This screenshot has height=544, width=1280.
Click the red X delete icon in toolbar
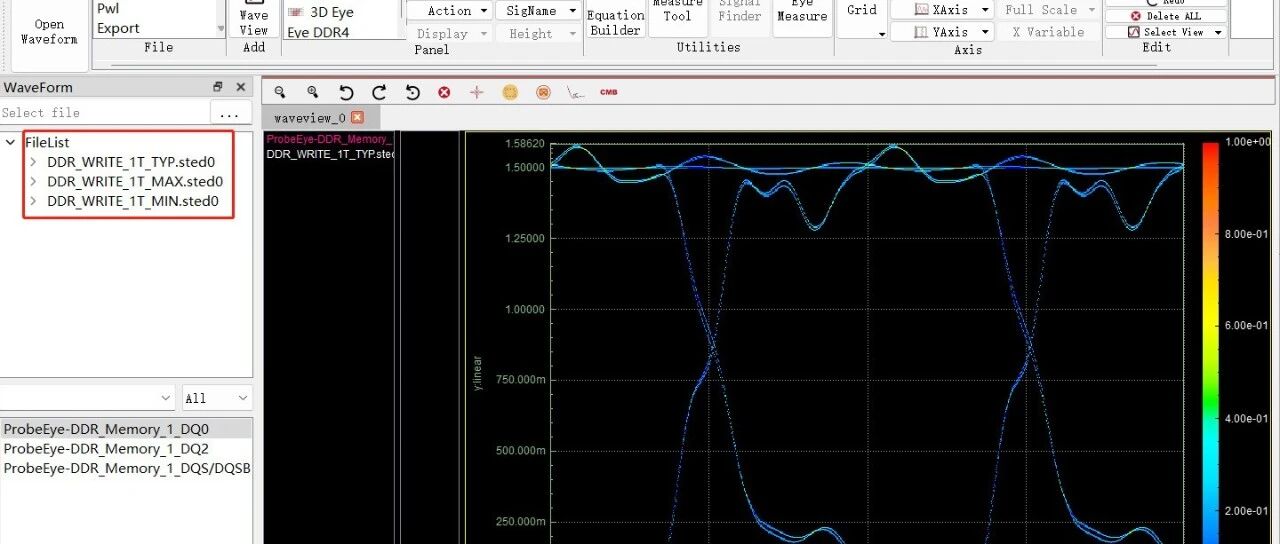pos(444,92)
